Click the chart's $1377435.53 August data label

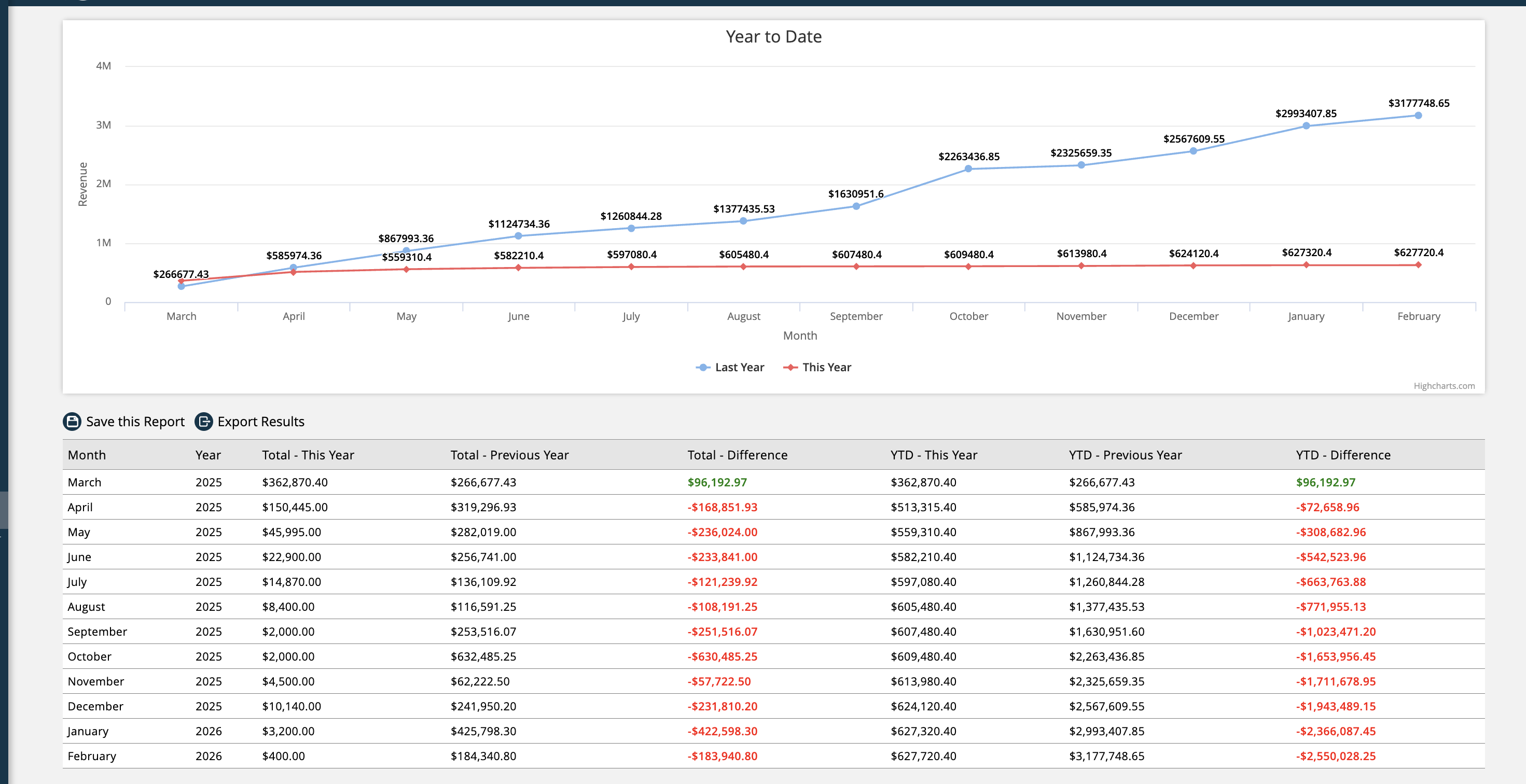pyautogui.click(x=743, y=208)
